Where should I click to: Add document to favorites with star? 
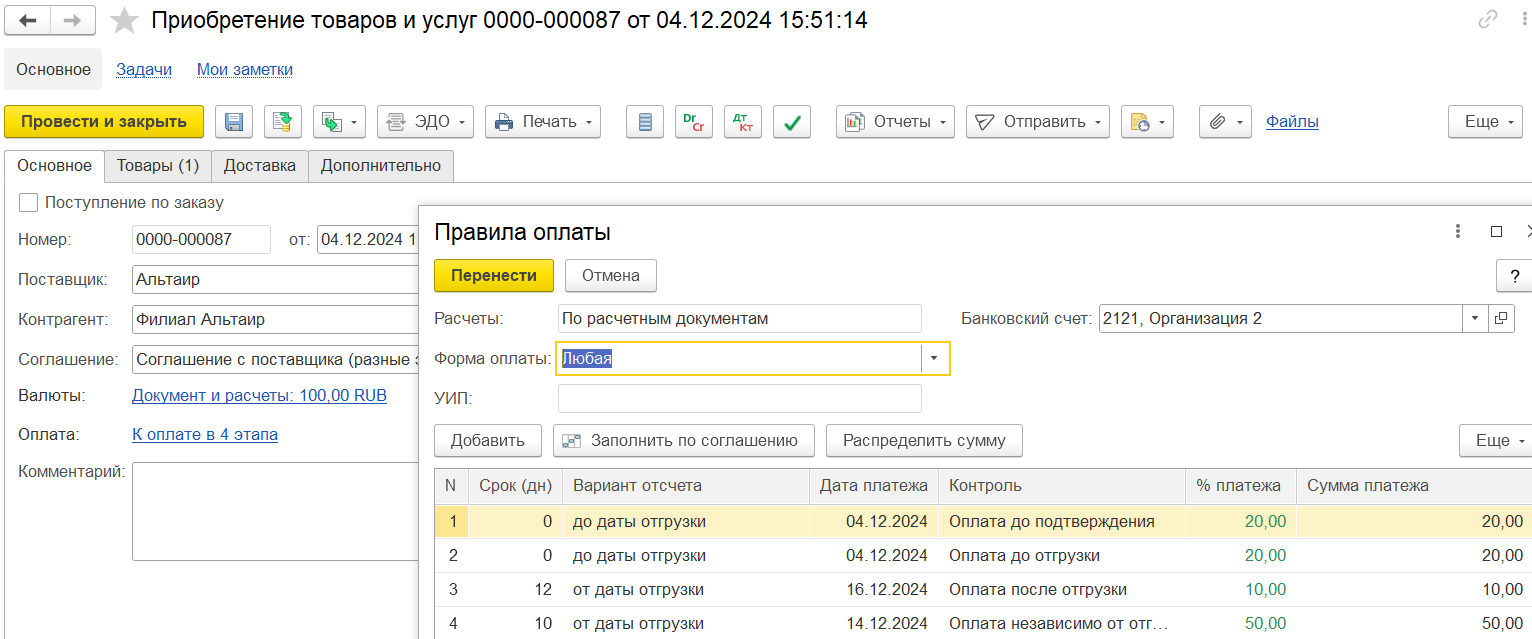(x=124, y=20)
